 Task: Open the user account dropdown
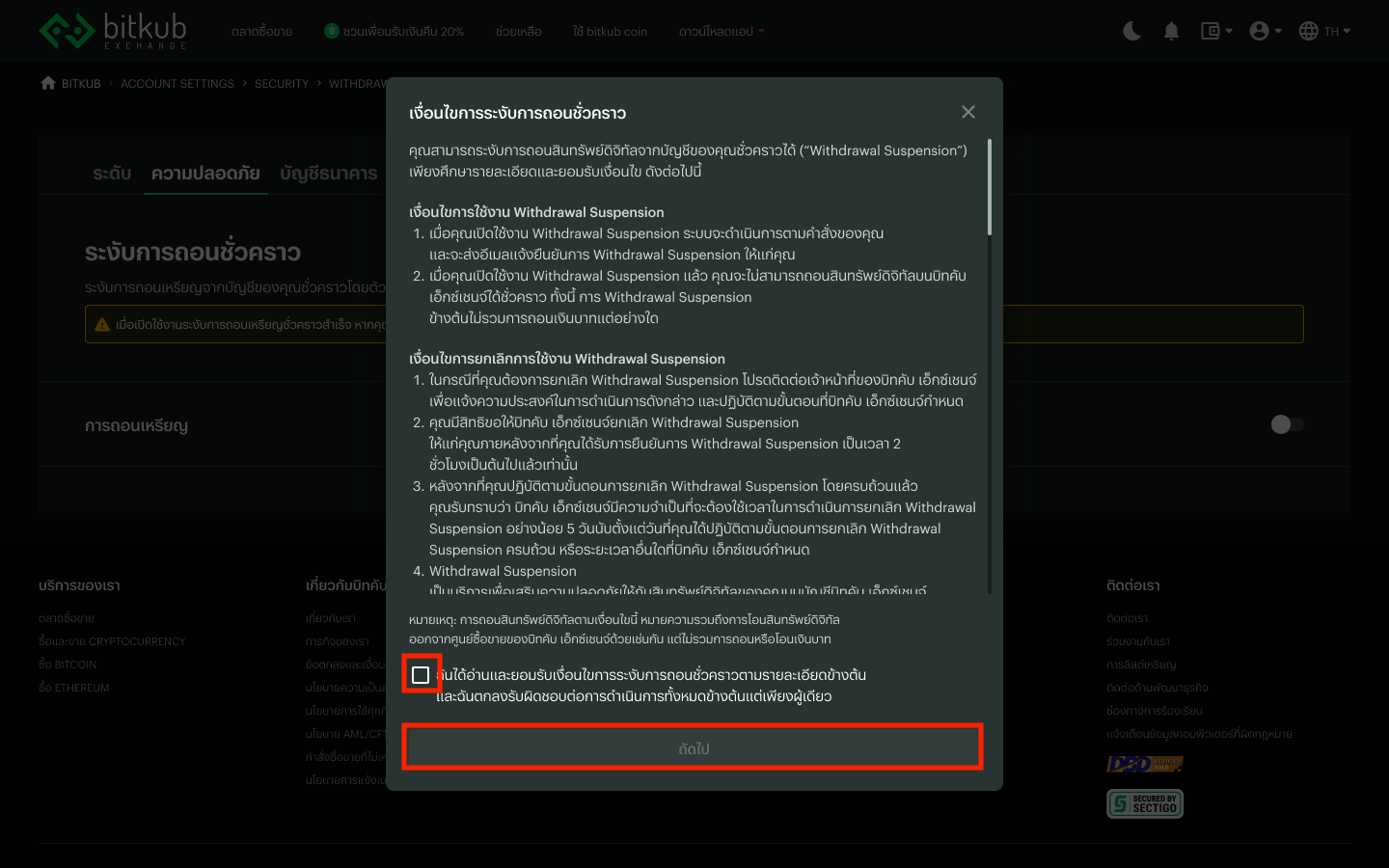coord(1266,31)
